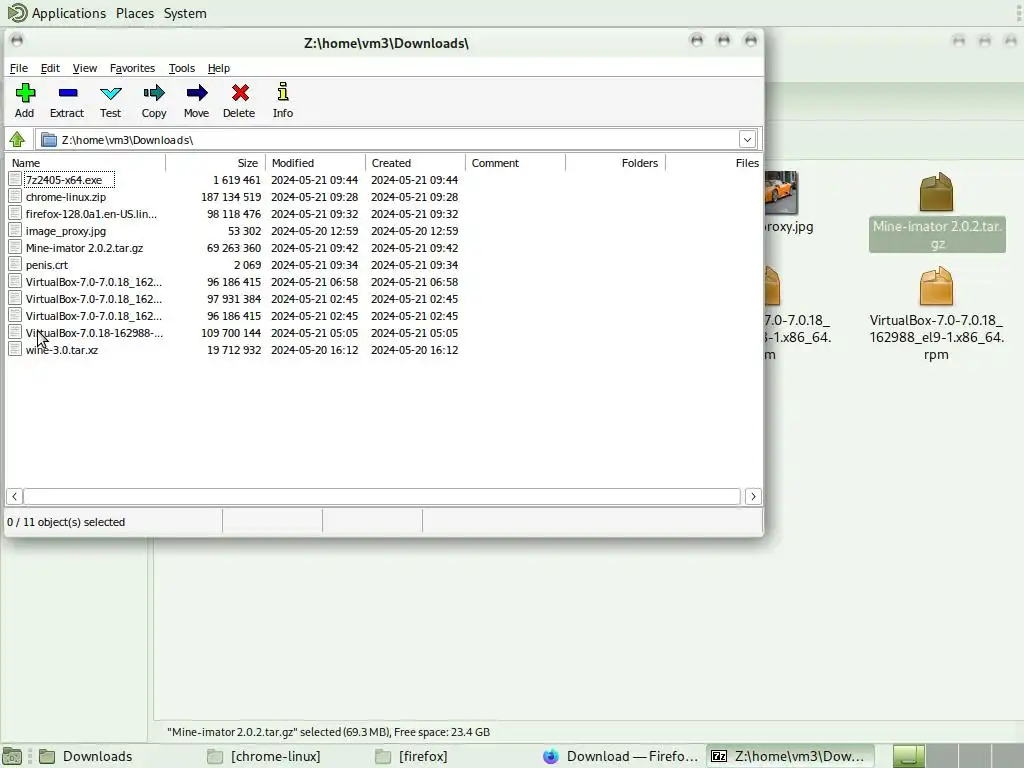The width and height of the screenshot is (1024, 768).
Task: Select VirtualBox file sized 97 931 384
Action: coord(93,298)
